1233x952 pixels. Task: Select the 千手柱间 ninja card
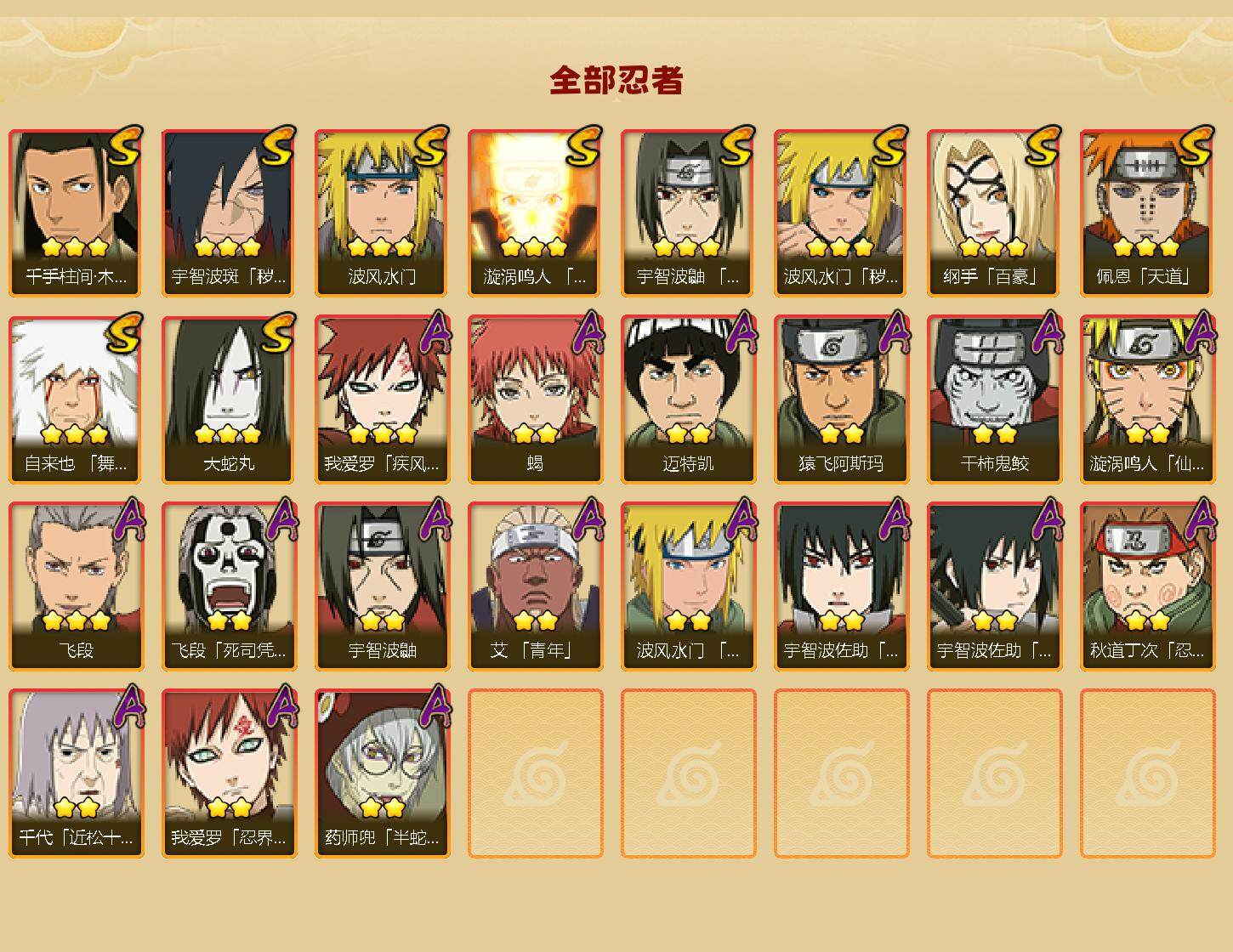tap(77, 212)
